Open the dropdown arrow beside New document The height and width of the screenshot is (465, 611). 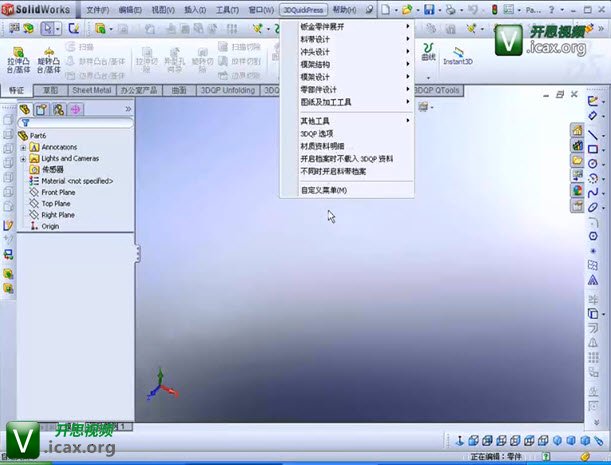(x=396, y=10)
